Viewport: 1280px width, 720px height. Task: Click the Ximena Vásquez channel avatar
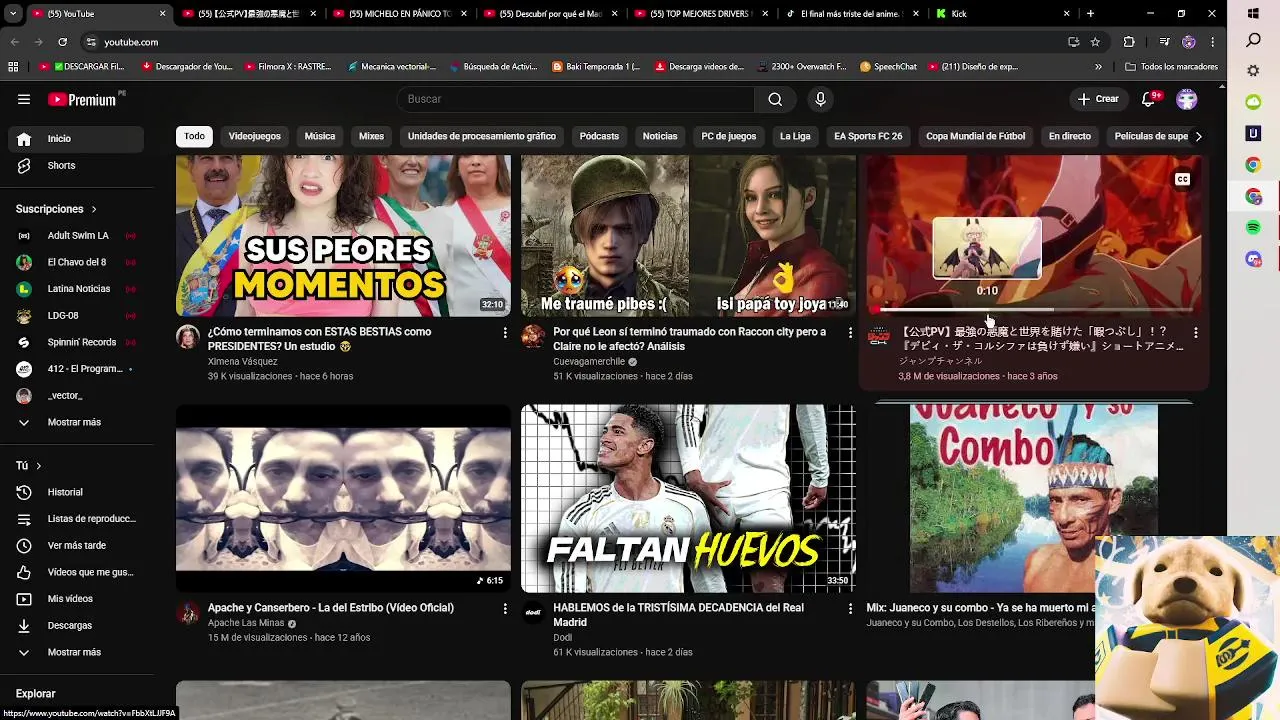coord(188,337)
